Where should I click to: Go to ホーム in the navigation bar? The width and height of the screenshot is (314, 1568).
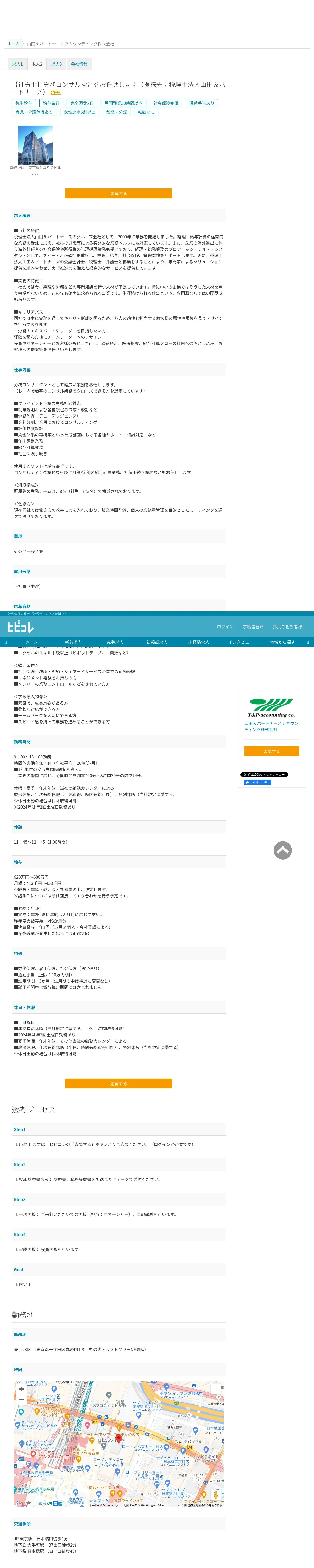pos(31,642)
